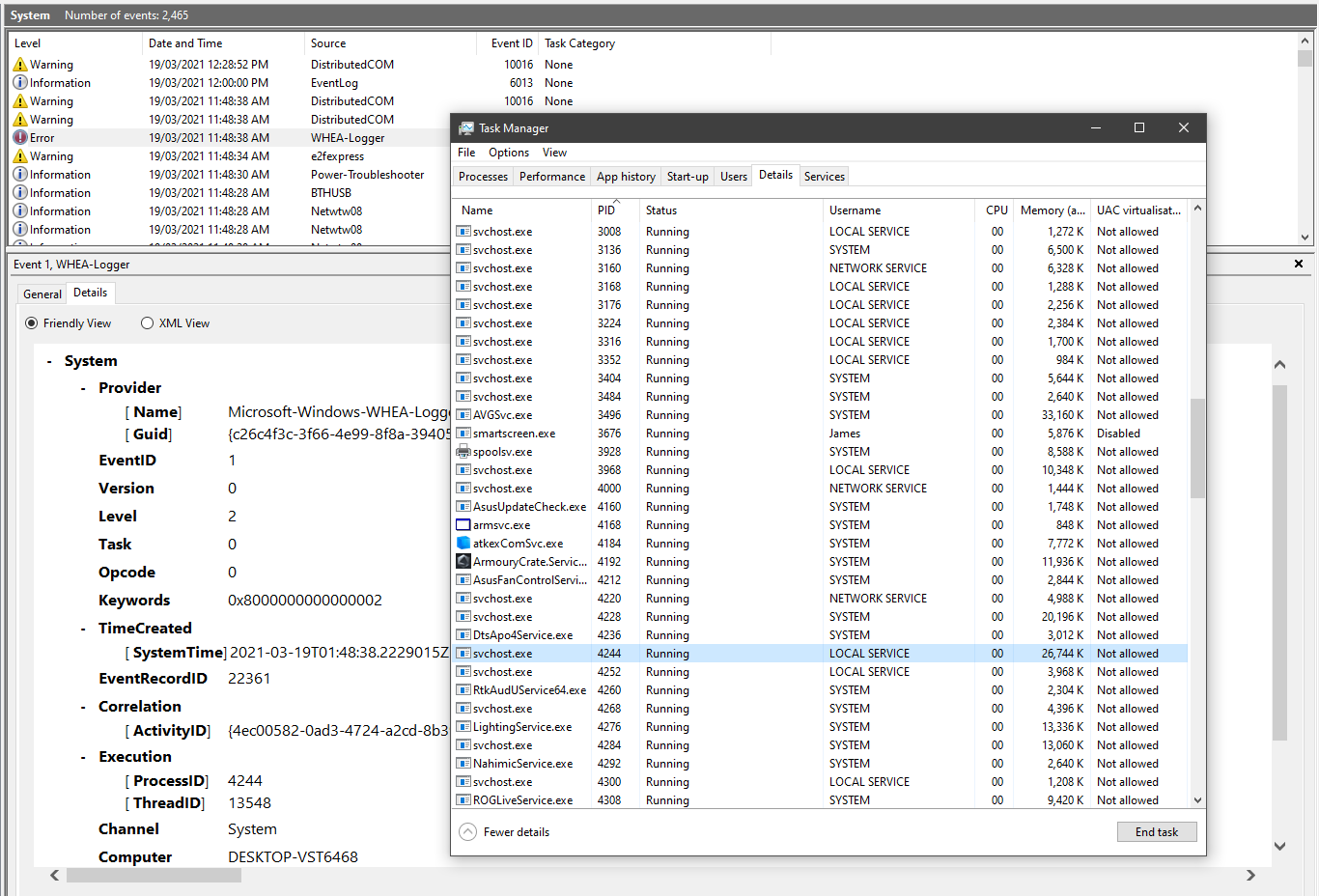Viewport: 1319px width, 896px height.
Task: Click the RtkAudUService64.exe process icon
Action: tap(463, 690)
